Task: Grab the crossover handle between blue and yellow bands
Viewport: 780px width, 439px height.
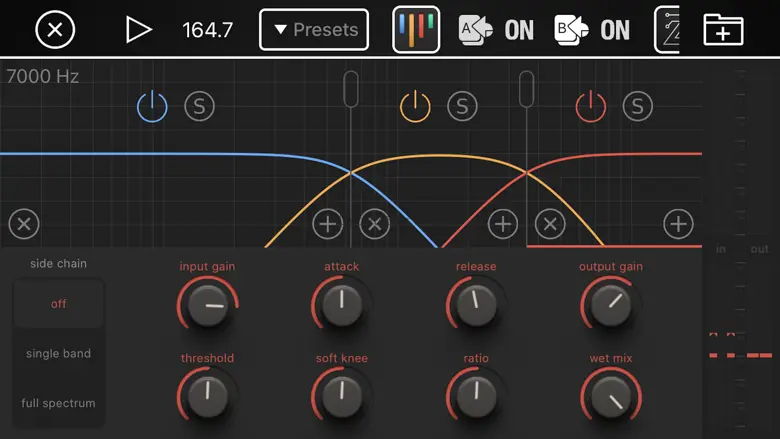Action: (351, 89)
